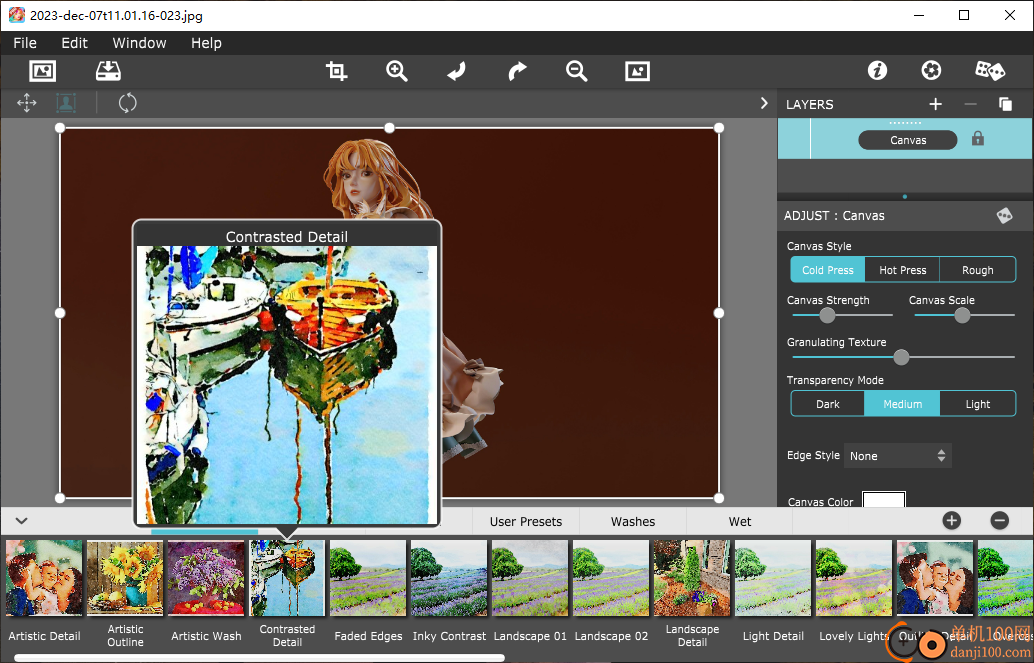Image resolution: width=1034 pixels, height=663 pixels.
Task: Click the circular rotate arrows icon
Action: coord(127,103)
